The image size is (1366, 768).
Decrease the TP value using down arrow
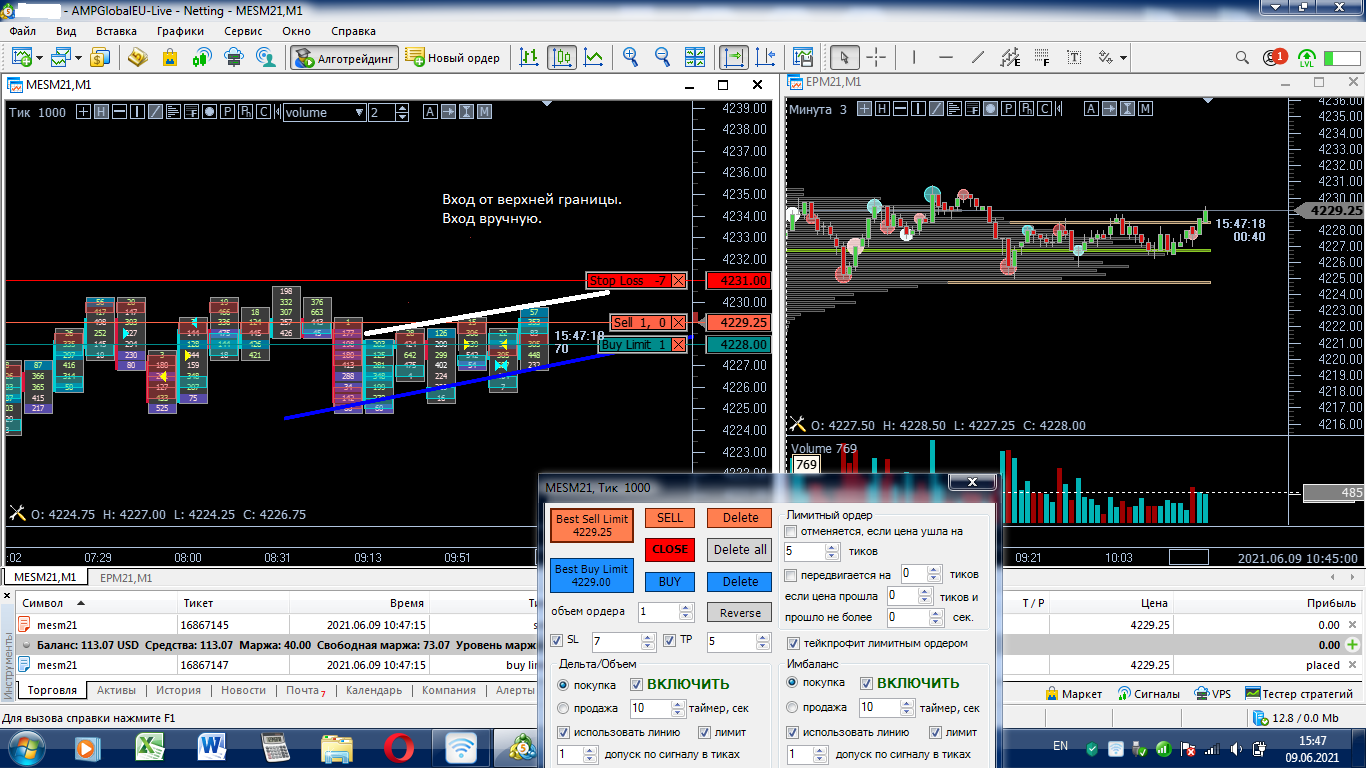pyautogui.click(x=764, y=646)
